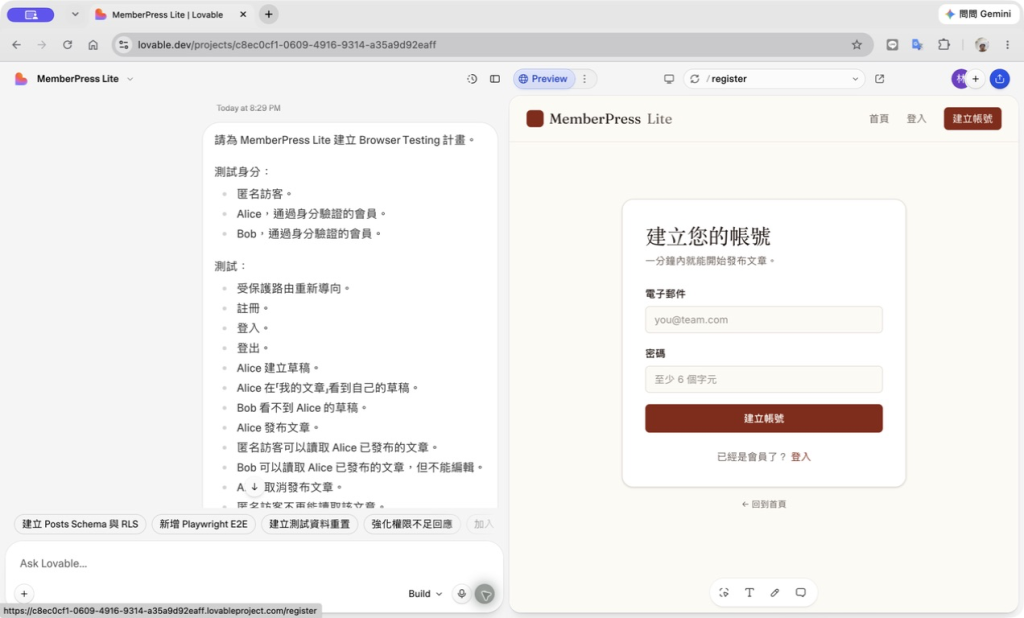Viewport: 1024px width, 618px height.
Task: Select the text edit T tool
Action: (x=749, y=593)
